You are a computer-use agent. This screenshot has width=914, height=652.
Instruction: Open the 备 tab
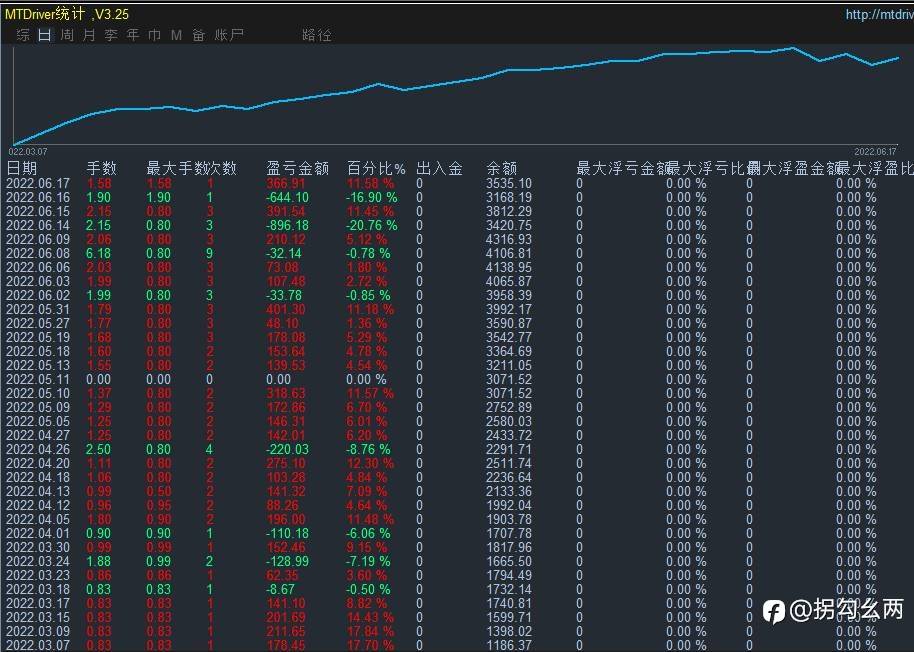point(199,35)
